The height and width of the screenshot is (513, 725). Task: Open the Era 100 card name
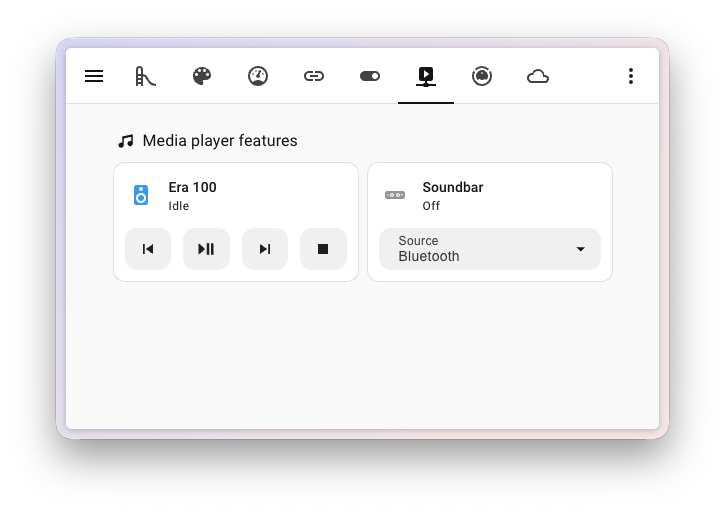(192, 187)
